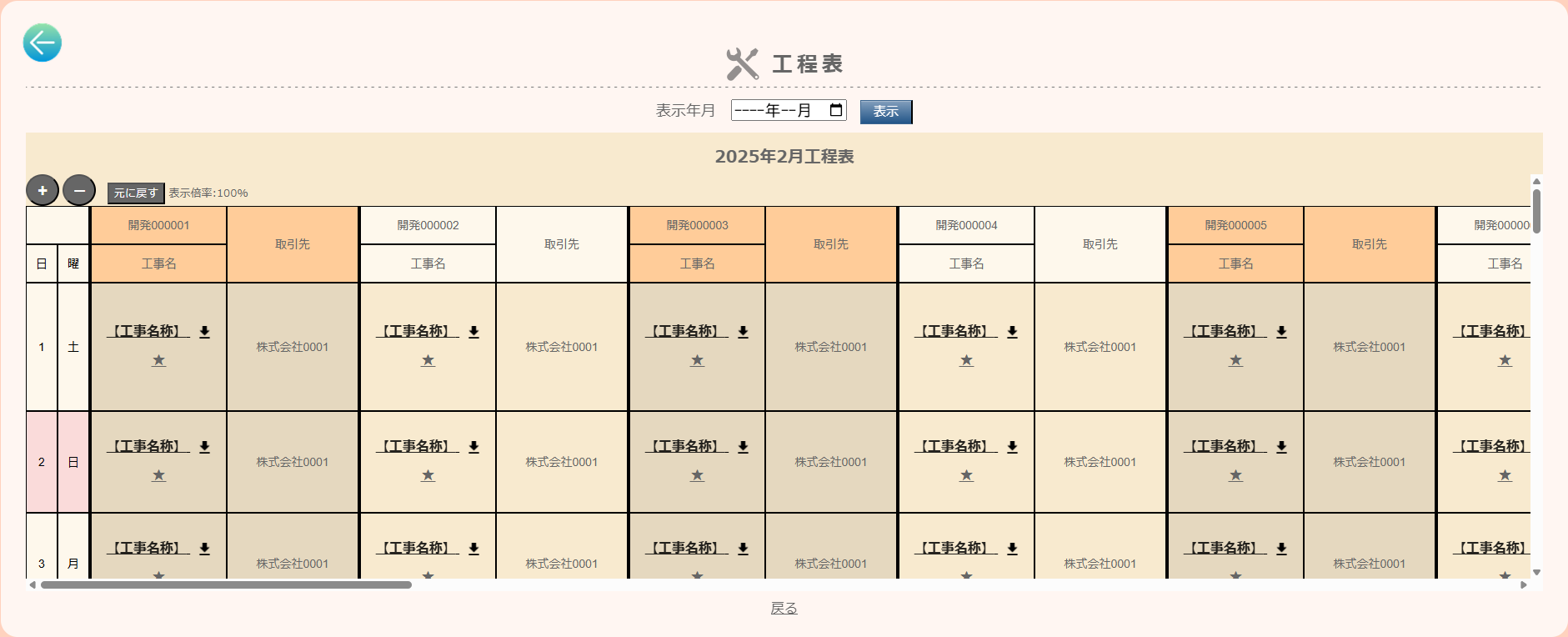Zoom out with the minus button

79,191
